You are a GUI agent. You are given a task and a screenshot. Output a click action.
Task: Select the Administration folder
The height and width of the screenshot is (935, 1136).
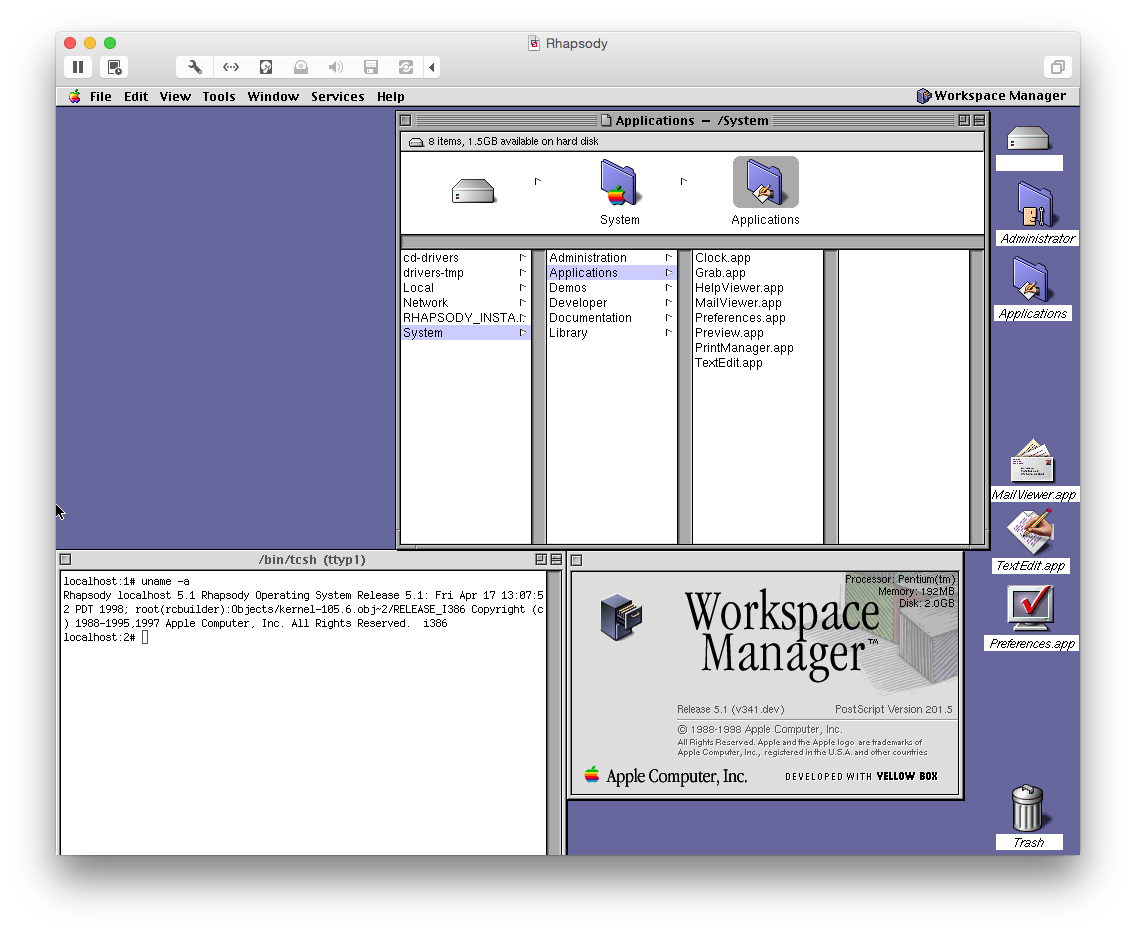[x=611, y=258]
